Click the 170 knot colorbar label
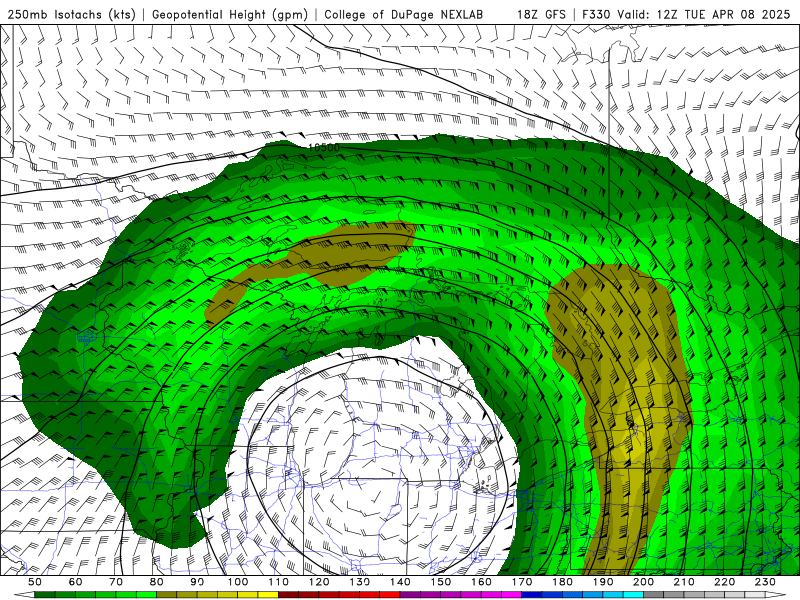 click(x=522, y=582)
